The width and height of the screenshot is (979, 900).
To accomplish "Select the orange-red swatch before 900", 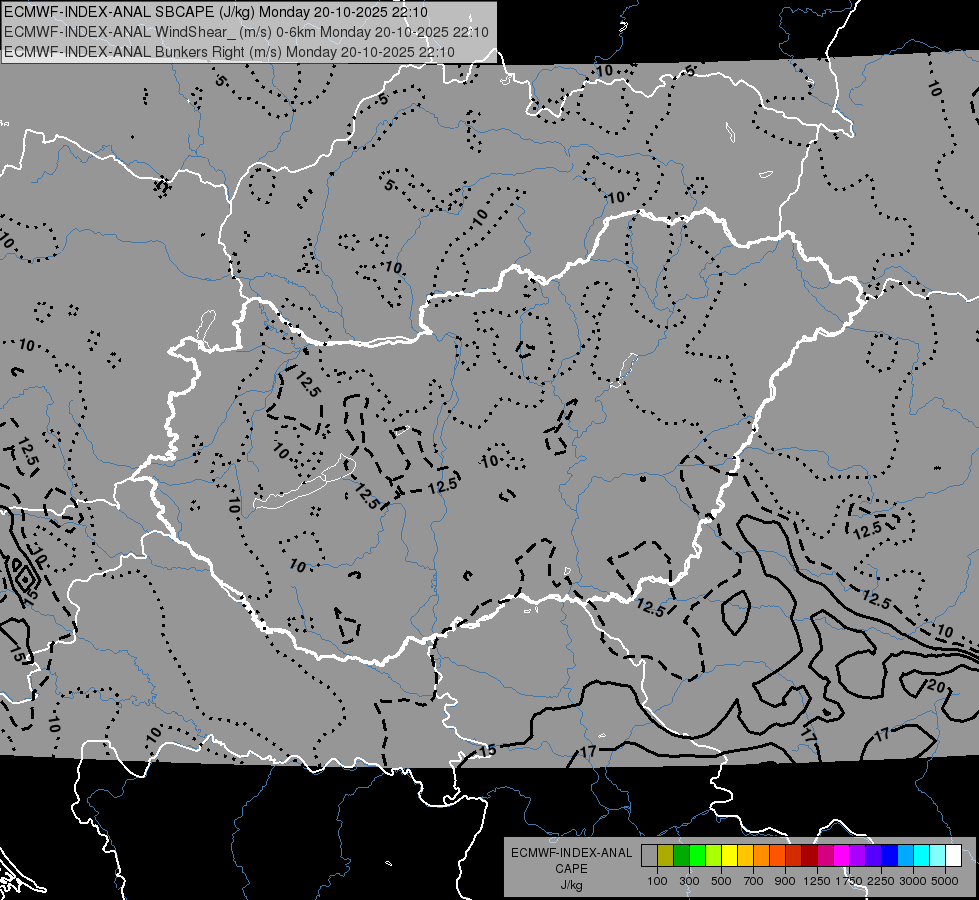I will (x=777, y=855).
